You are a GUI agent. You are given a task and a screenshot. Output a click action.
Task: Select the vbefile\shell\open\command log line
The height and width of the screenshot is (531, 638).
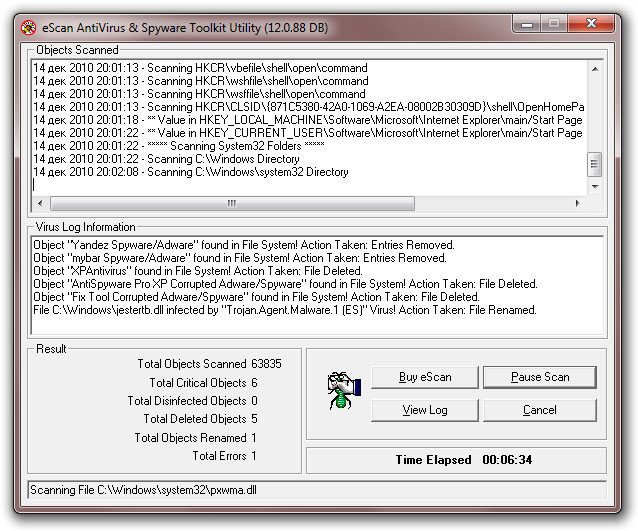pyautogui.click(x=200, y=68)
